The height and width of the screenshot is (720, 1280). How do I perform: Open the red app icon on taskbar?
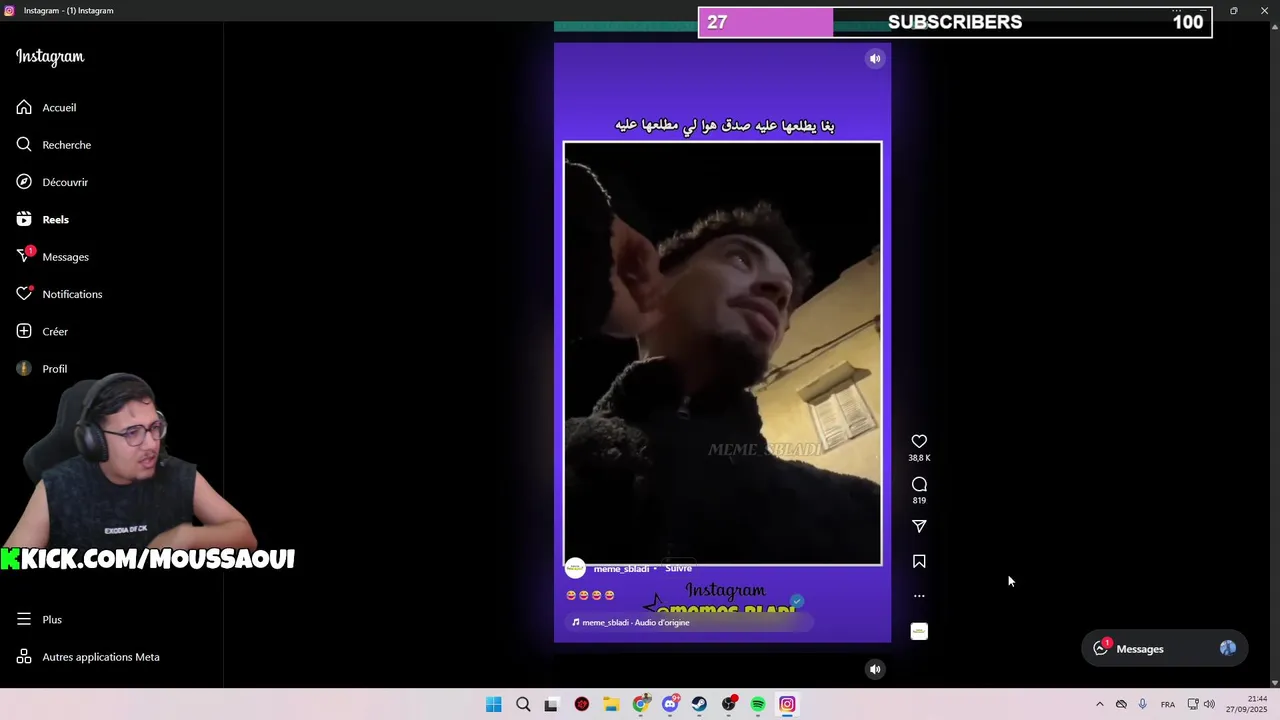tap(582, 704)
